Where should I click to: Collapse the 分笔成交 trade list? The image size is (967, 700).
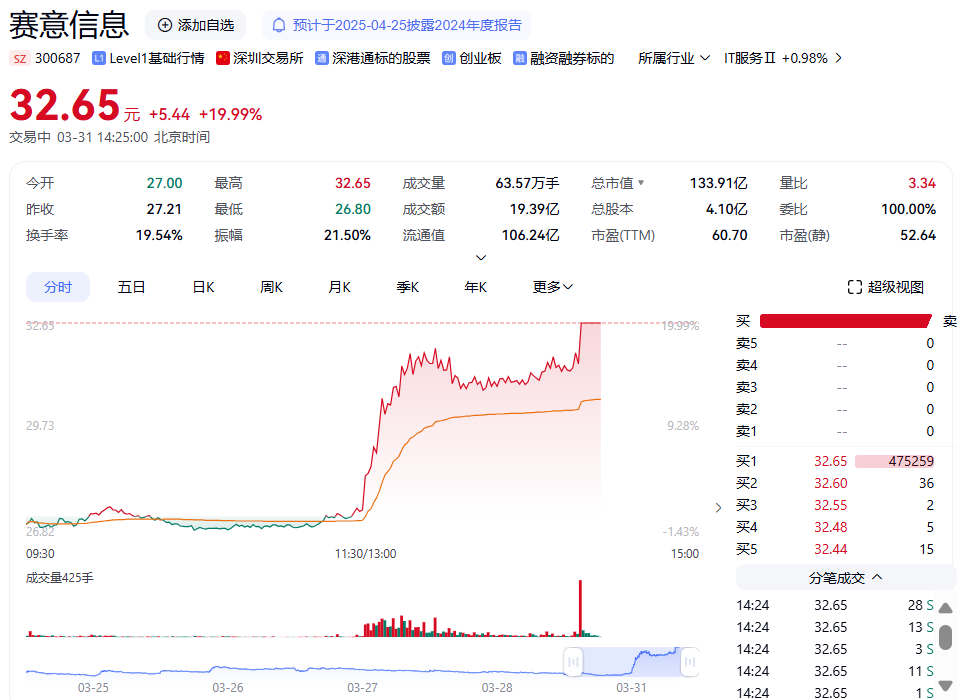tap(877, 577)
